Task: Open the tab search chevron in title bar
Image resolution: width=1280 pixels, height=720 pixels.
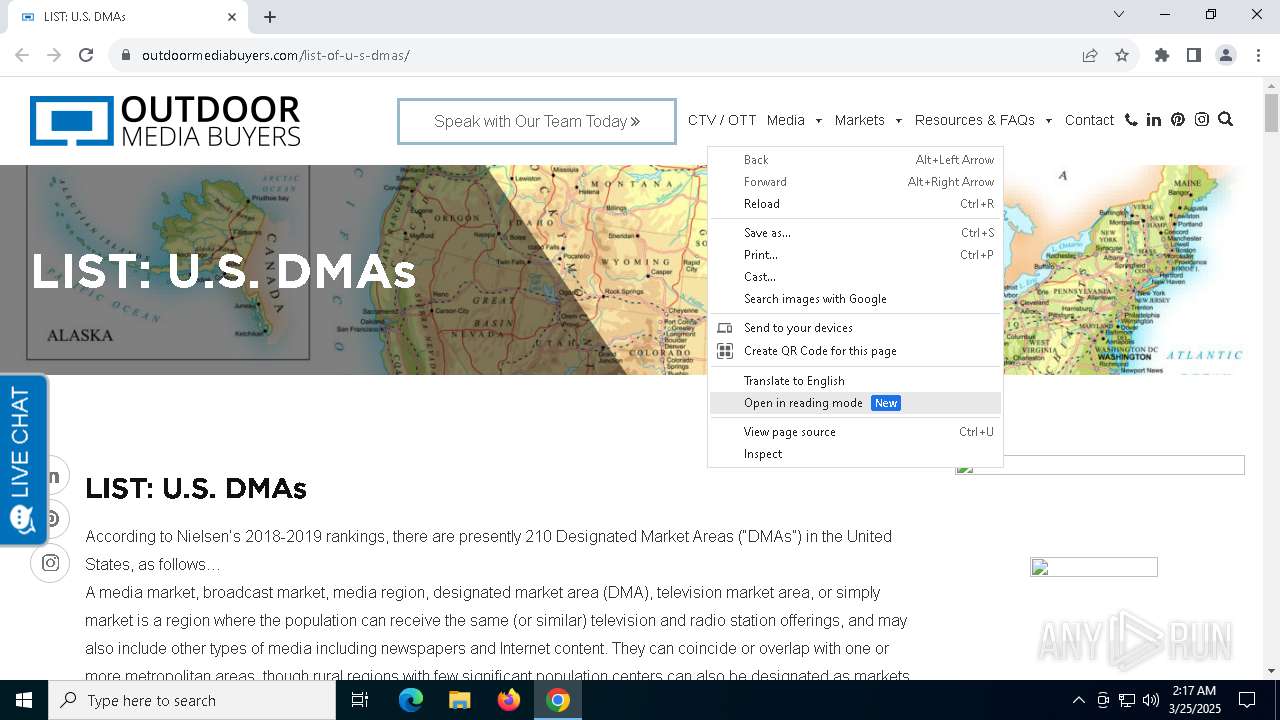Action: click(1119, 14)
